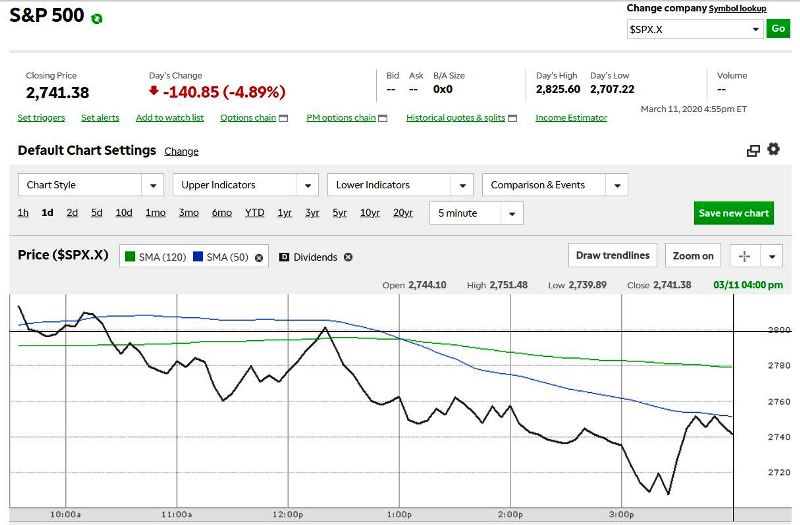The height and width of the screenshot is (525, 800).
Task: Expand the cursor tool options arrow
Action: tap(772, 256)
